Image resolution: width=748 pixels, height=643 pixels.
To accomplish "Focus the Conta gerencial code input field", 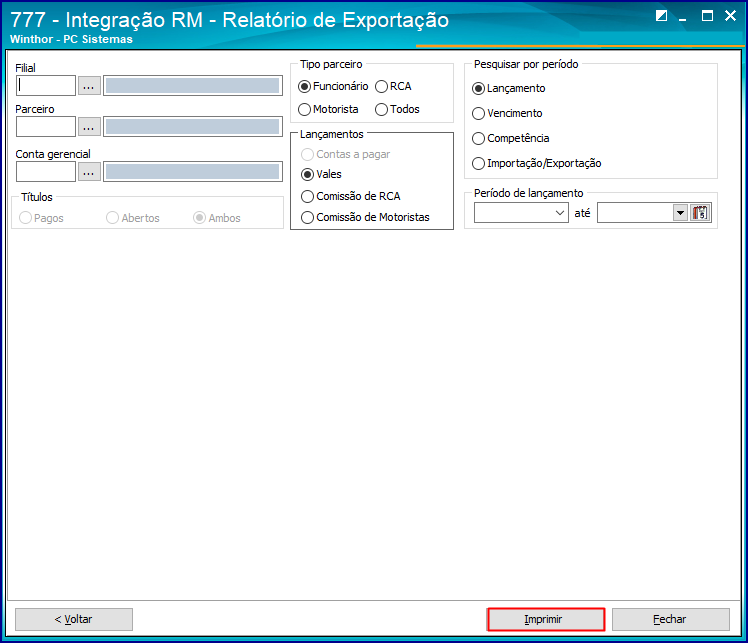I will (x=46, y=171).
